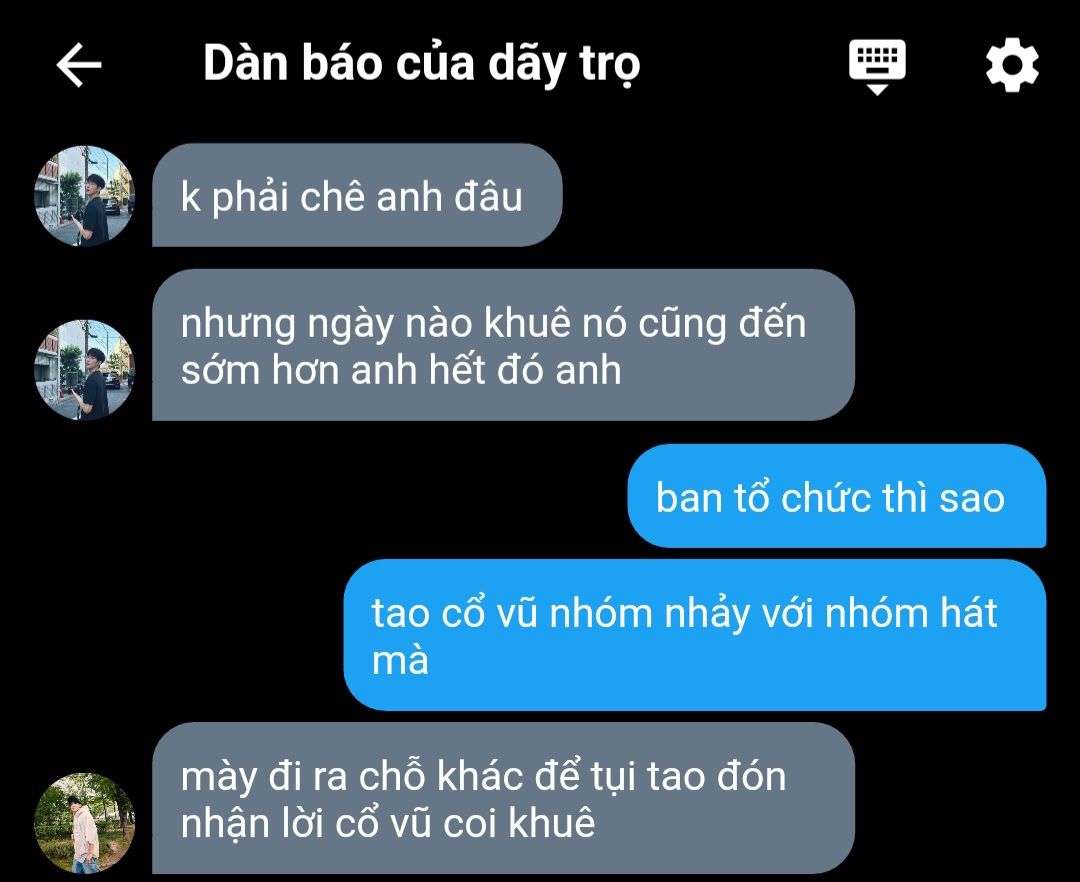Return to the conversation list with back arrow
Viewport: 1080px width, 882px height.
[79, 65]
